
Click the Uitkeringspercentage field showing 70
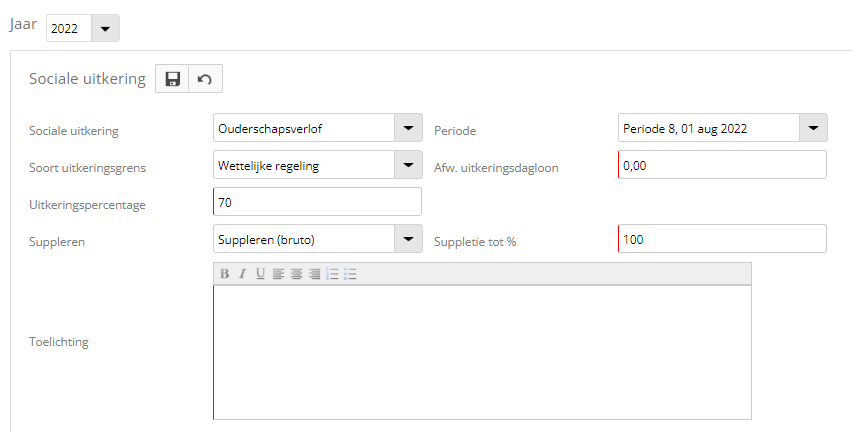[317, 202]
